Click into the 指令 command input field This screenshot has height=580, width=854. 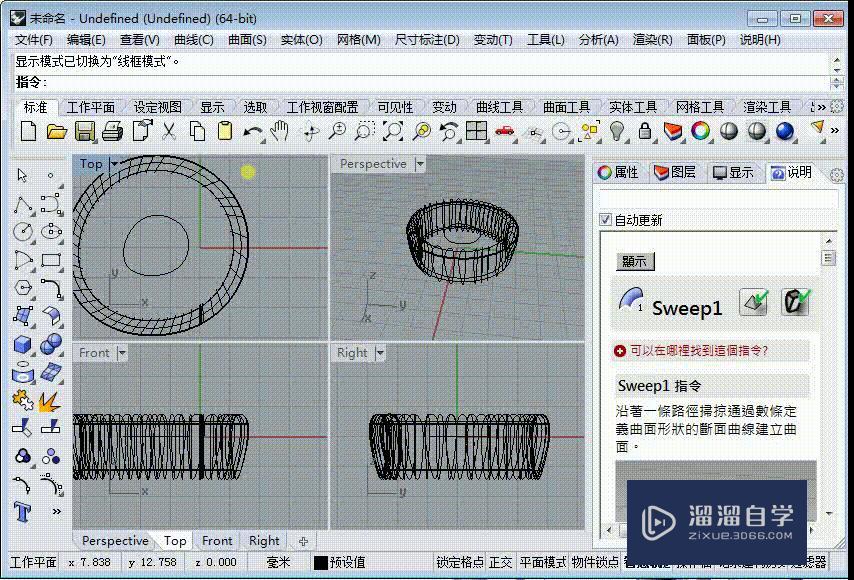pyautogui.click(x=436, y=83)
